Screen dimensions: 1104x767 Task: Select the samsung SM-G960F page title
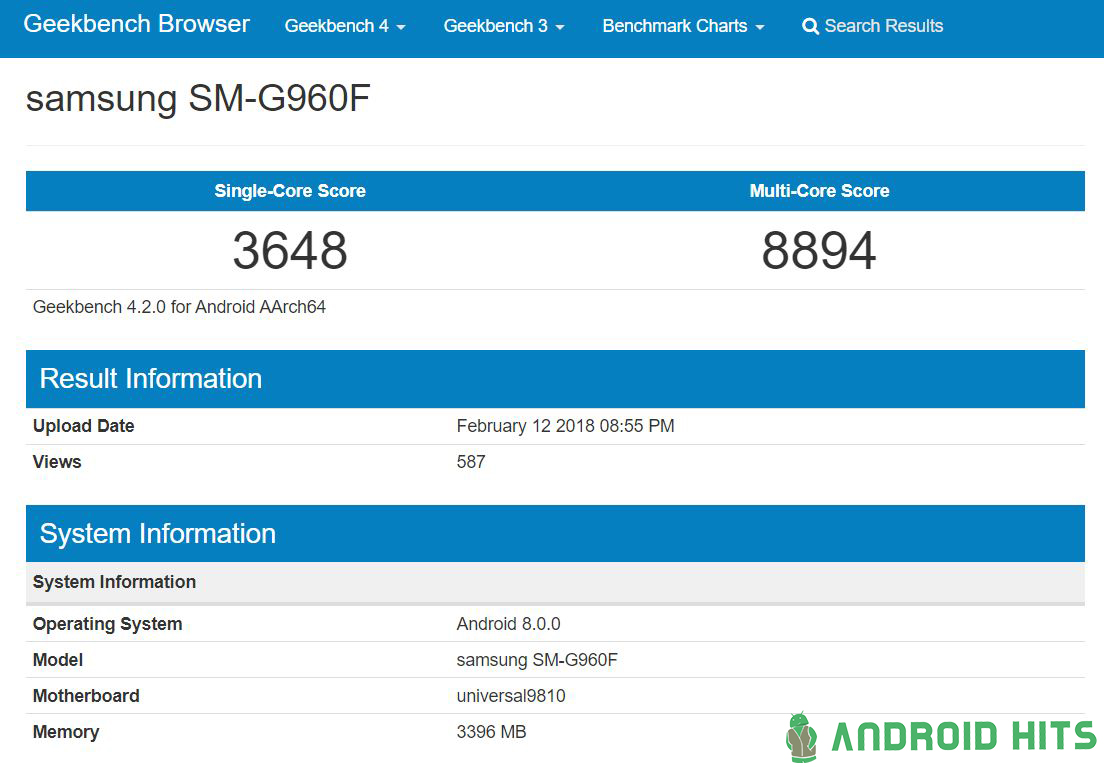pyautogui.click(x=198, y=98)
